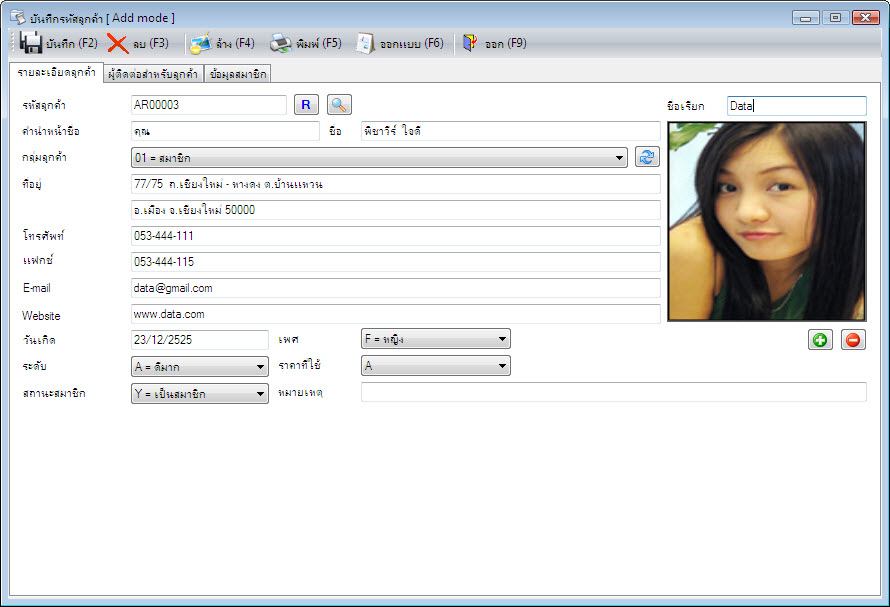The width and height of the screenshot is (890, 607).
Task: Open customer search with magnifier icon
Action: click(x=339, y=105)
